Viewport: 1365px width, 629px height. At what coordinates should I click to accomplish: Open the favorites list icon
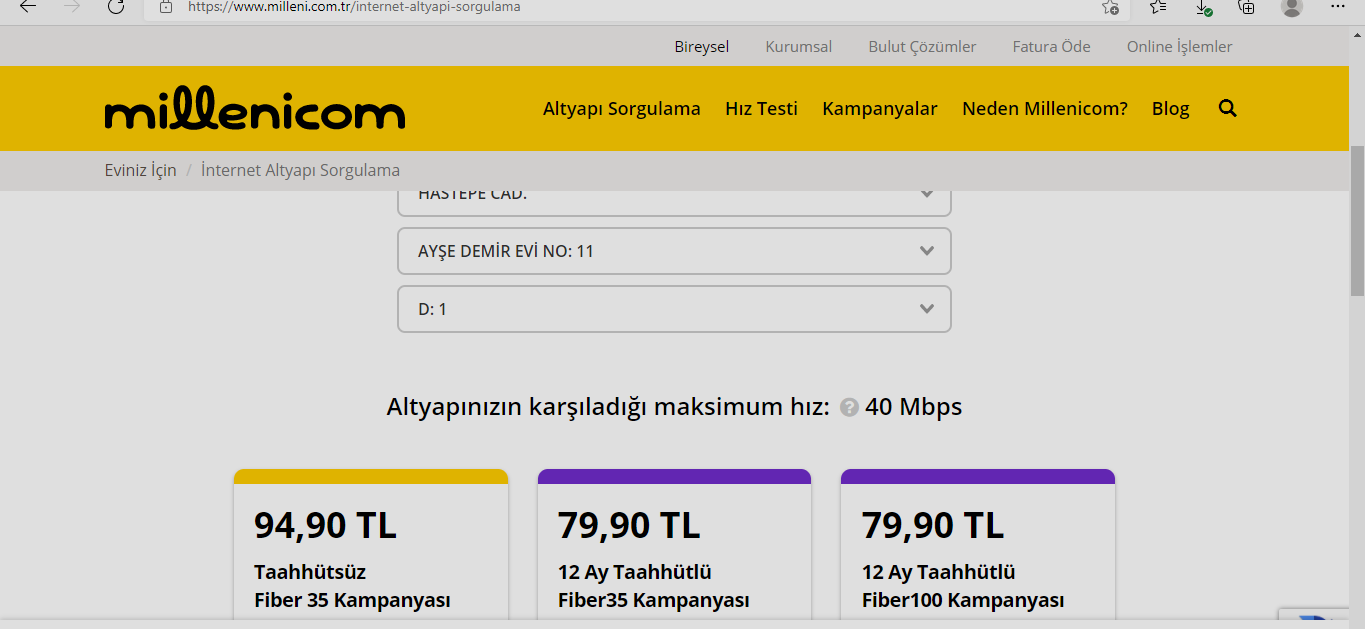point(1157,7)
